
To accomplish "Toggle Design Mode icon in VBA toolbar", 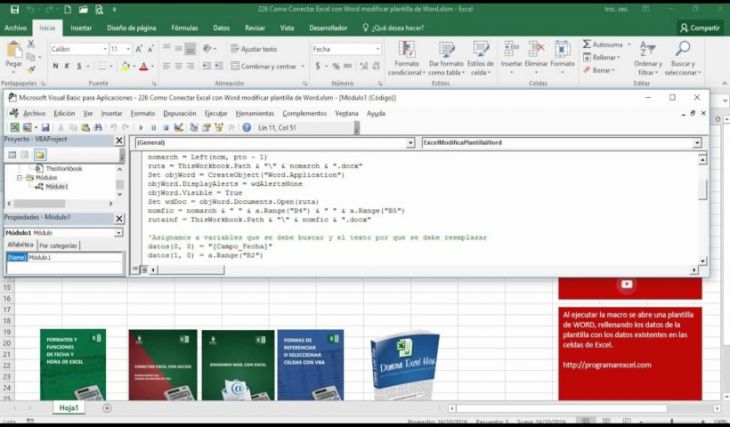I will tap(178, 128).
